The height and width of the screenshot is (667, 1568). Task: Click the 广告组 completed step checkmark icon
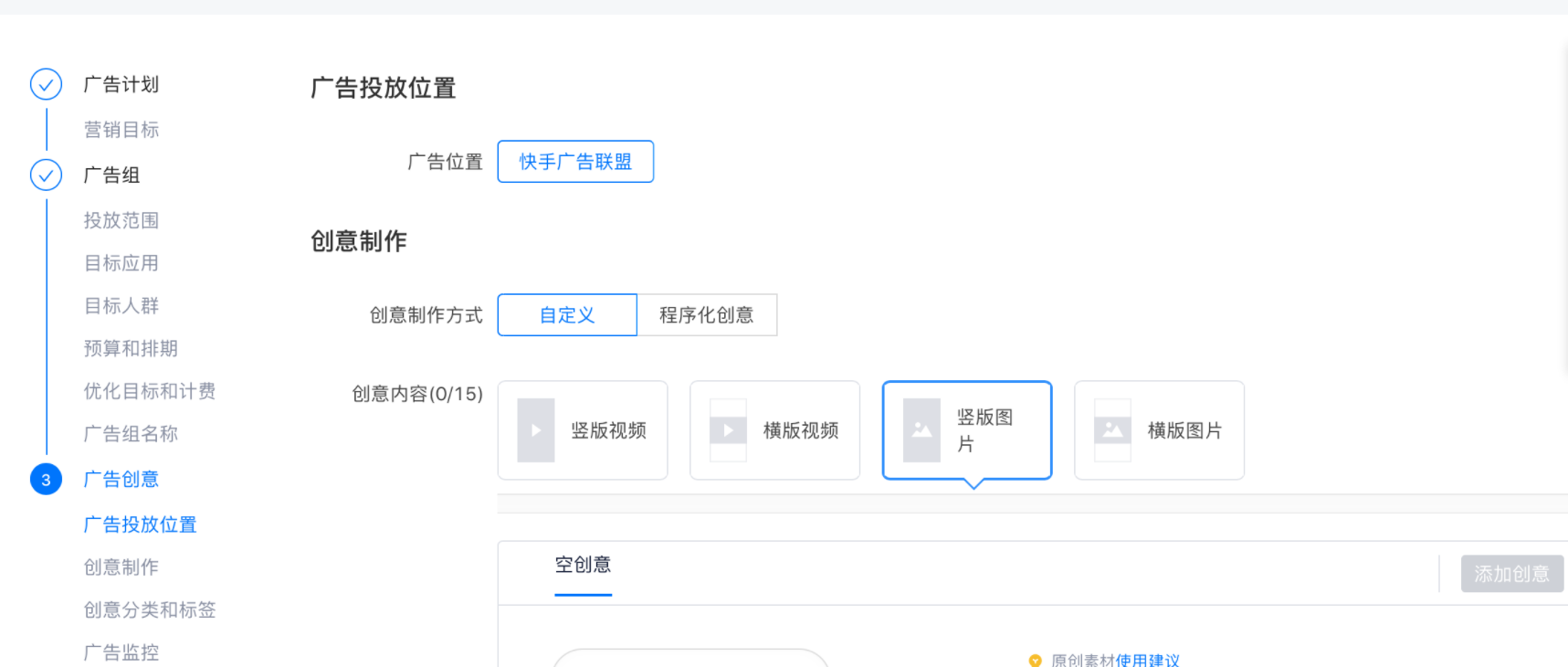click(46, 175)
